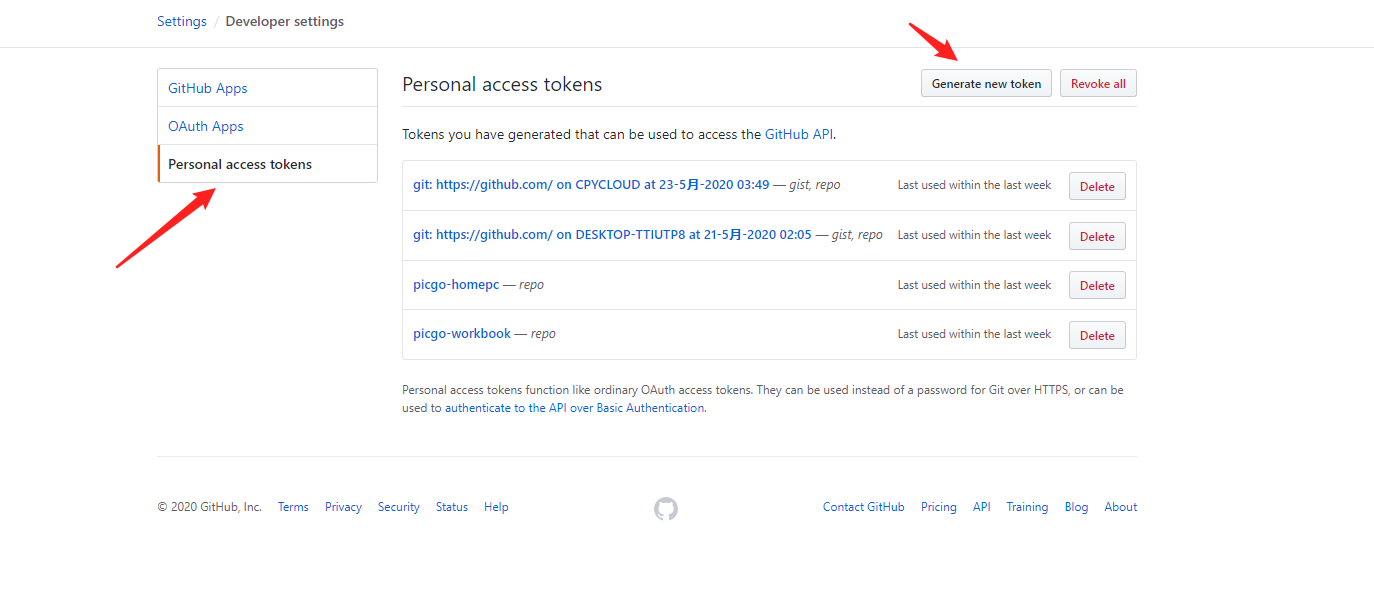Click last-used text for picgo-workbook row

click(x=974, y=334)
